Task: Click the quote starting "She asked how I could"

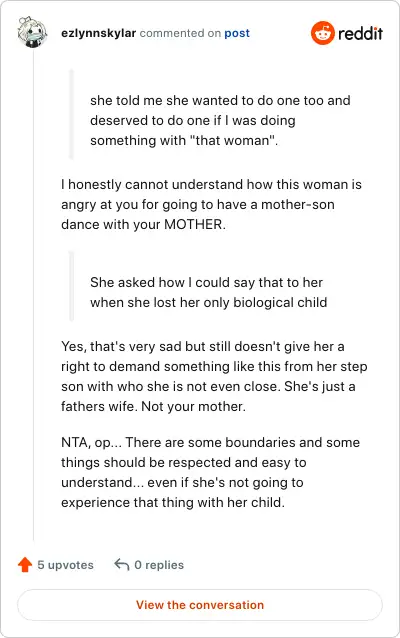Action: pos(208,292)
